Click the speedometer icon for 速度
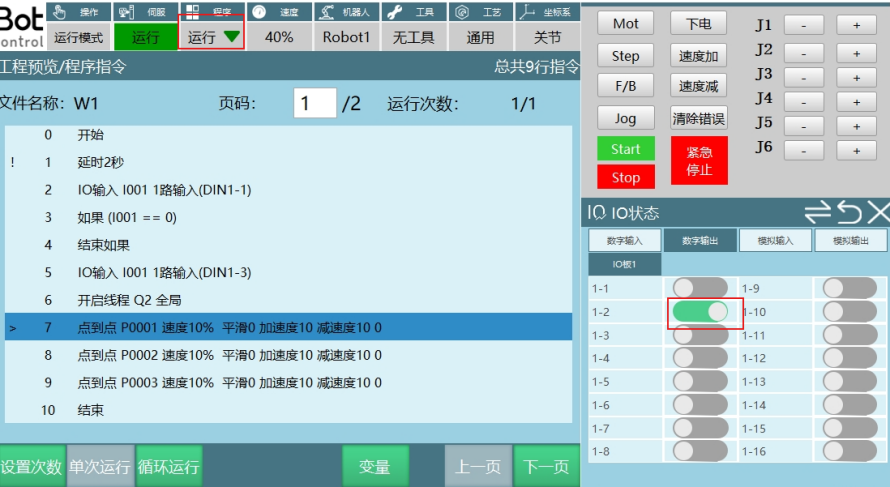 pos(259,12)
